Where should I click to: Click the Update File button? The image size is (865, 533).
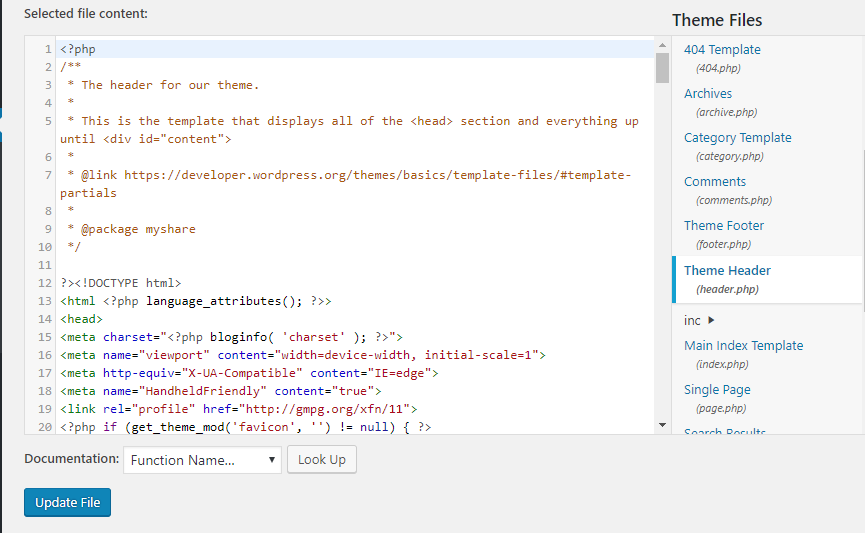(67, 502)
